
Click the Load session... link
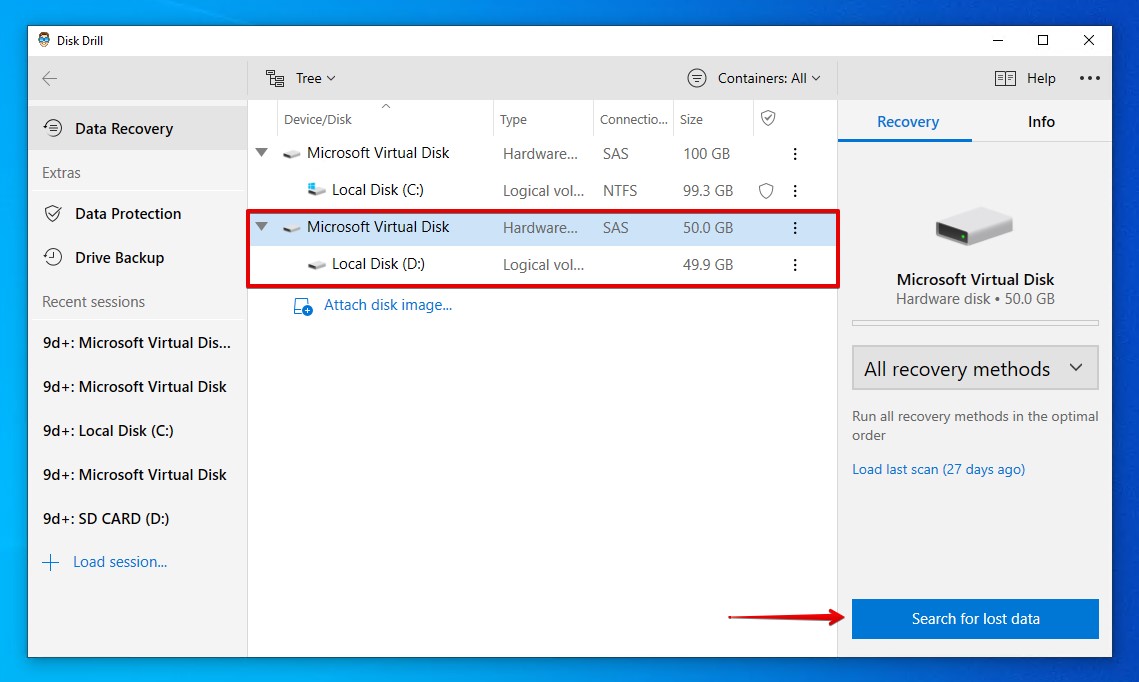[120, 562]
